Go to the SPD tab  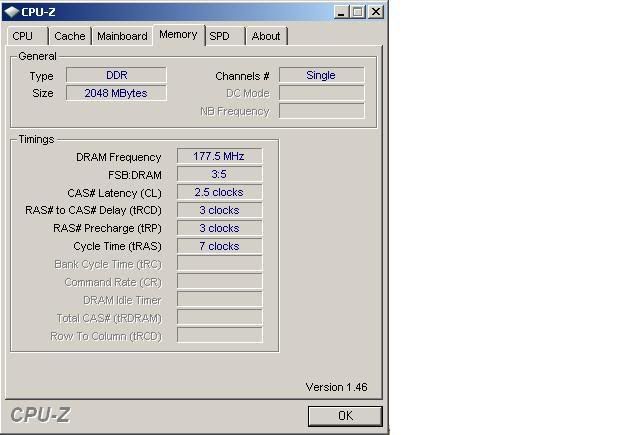click(219, 36)
